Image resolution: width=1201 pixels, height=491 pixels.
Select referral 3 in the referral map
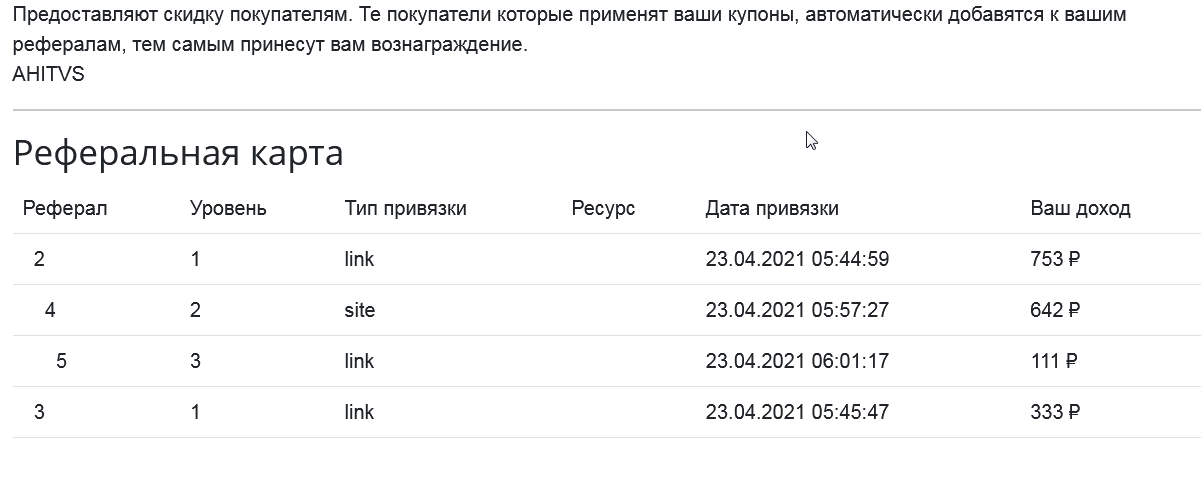pyautogui.click(x=39, y=412)
